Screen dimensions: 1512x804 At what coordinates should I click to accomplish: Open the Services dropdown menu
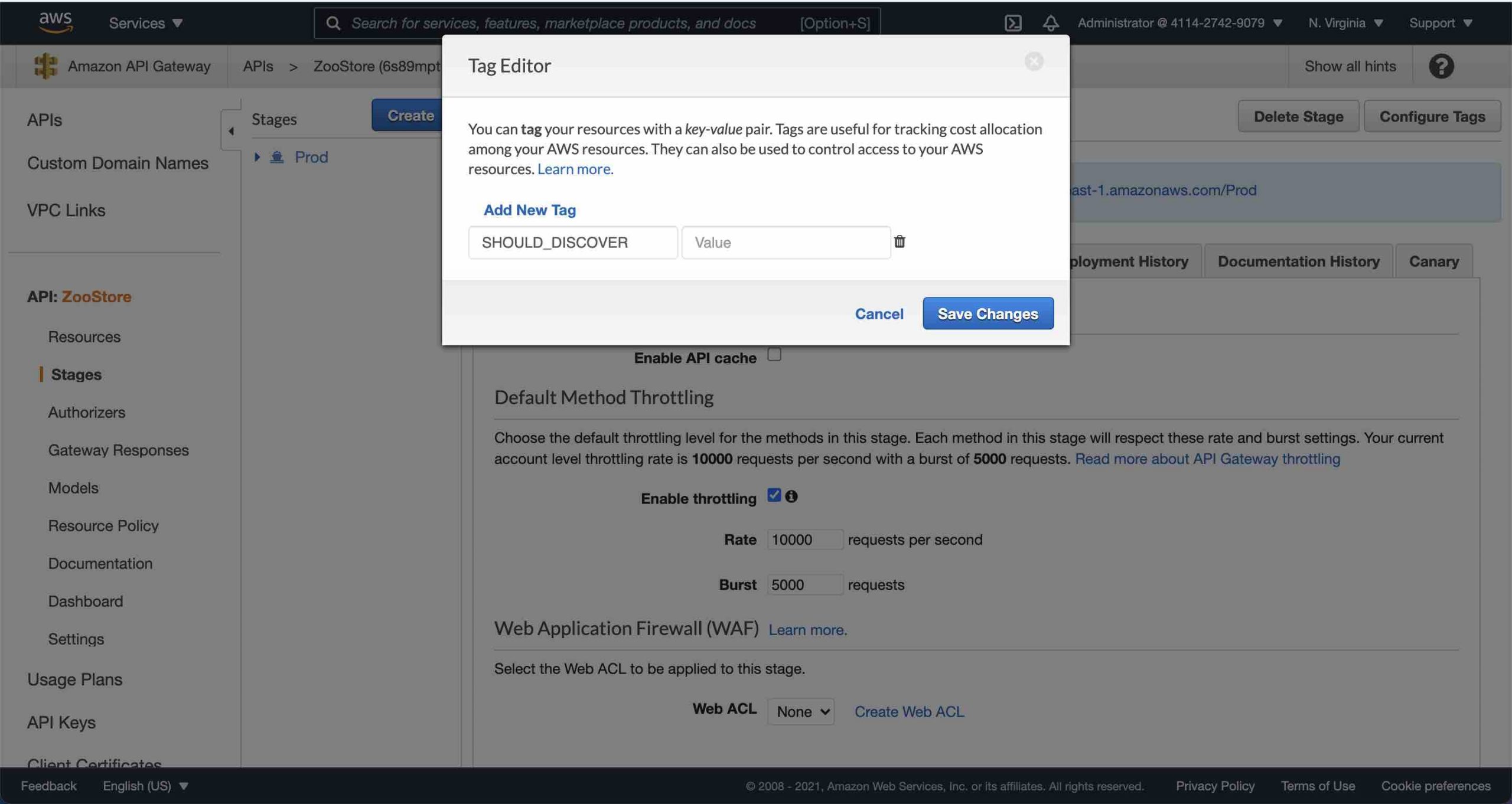click(146, 23)
